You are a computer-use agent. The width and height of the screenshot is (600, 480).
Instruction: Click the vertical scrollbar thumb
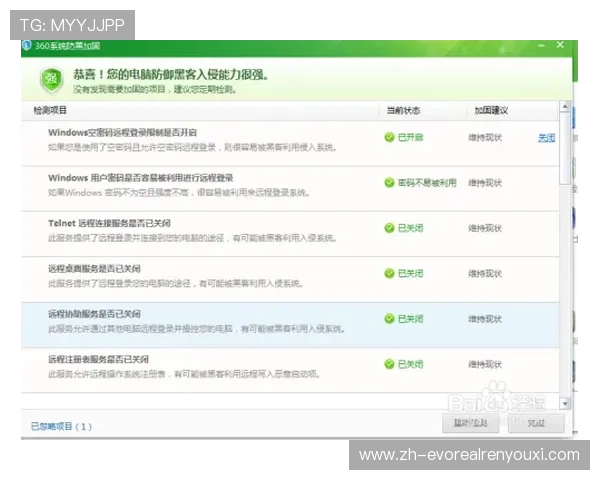pyautogui.click(x=565, y=149)
